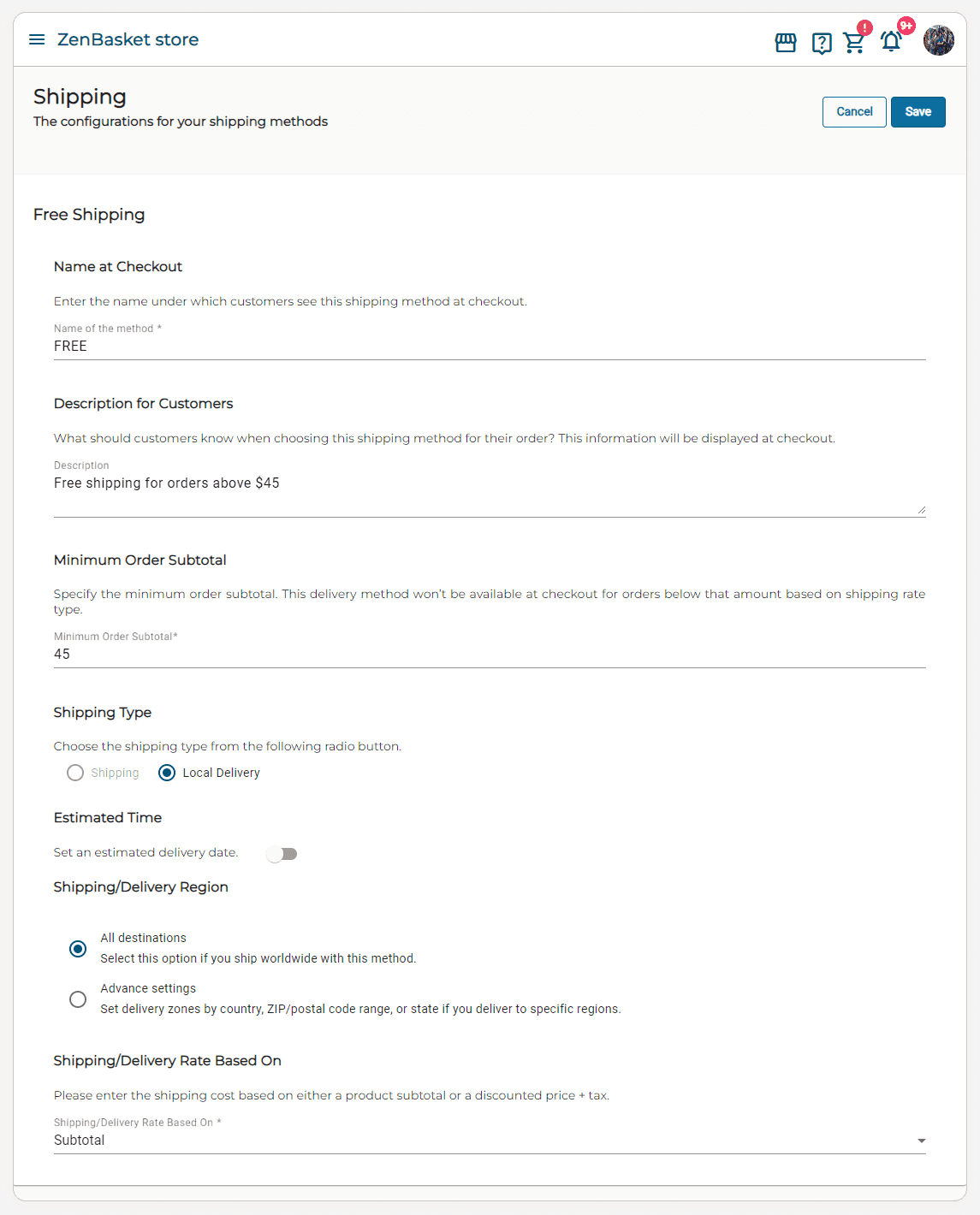Click the help question mark icon

(822, 43)
